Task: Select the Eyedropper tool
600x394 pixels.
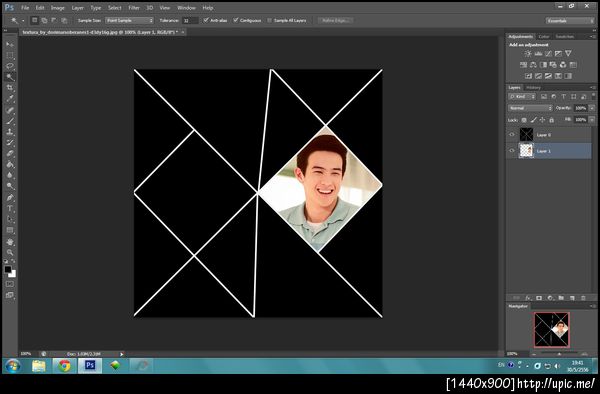Action: [x=10, y=99]
